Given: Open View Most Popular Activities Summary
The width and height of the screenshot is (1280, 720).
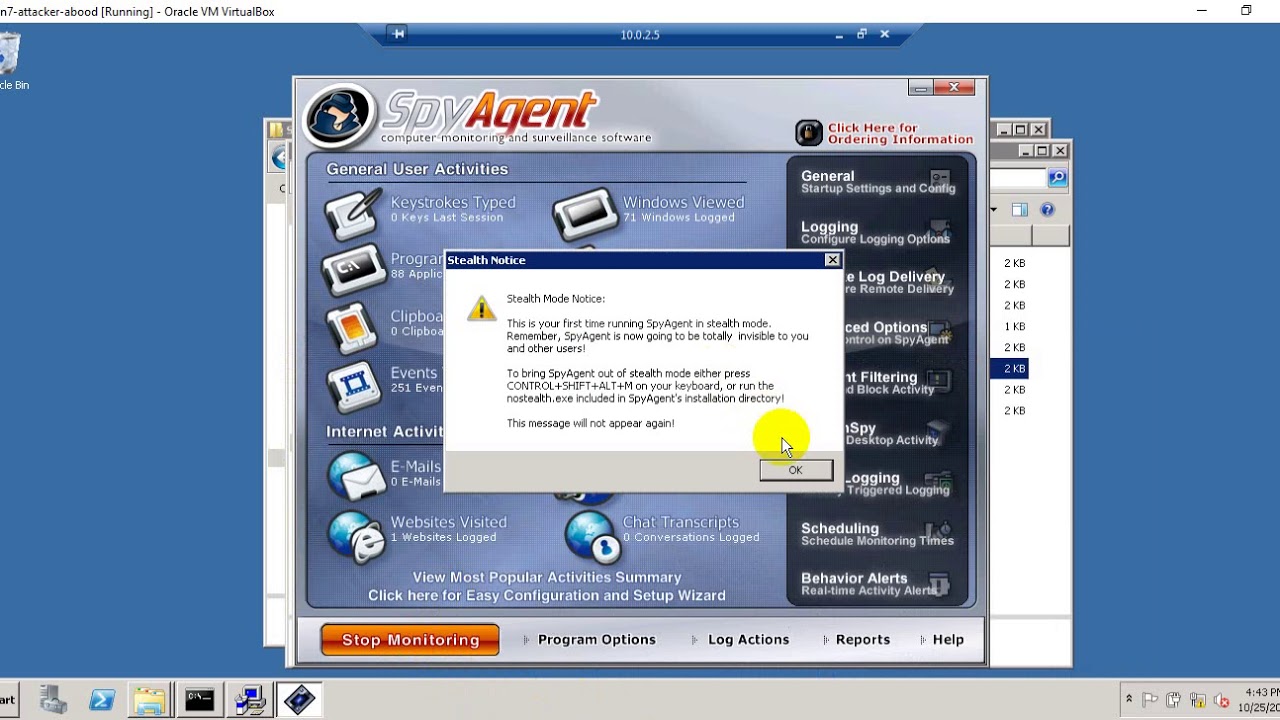Looking at the screenshot, I should (547, 577).
